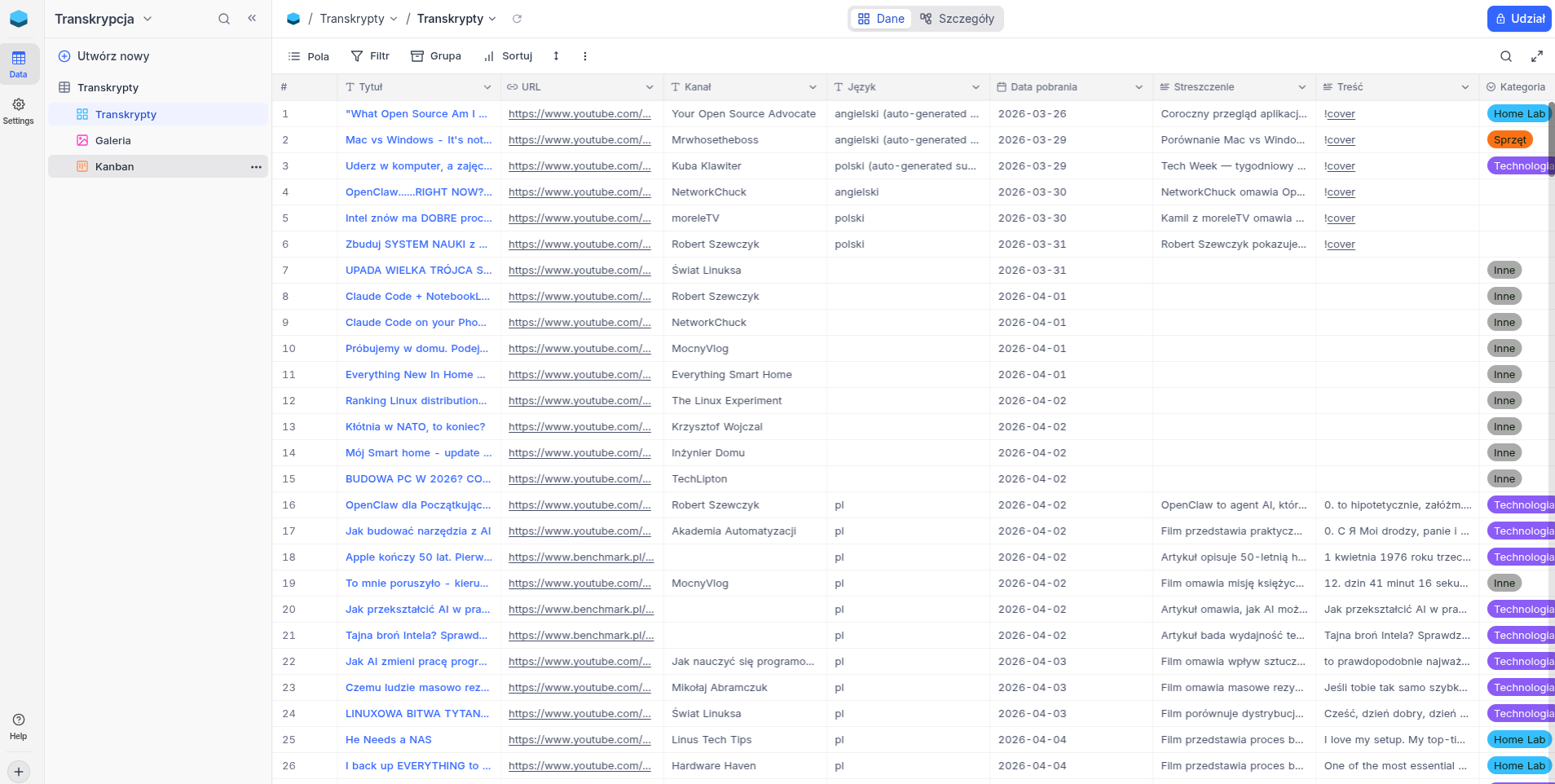Search in the sidebar with magnifier icon

click(x=224, y=19)
